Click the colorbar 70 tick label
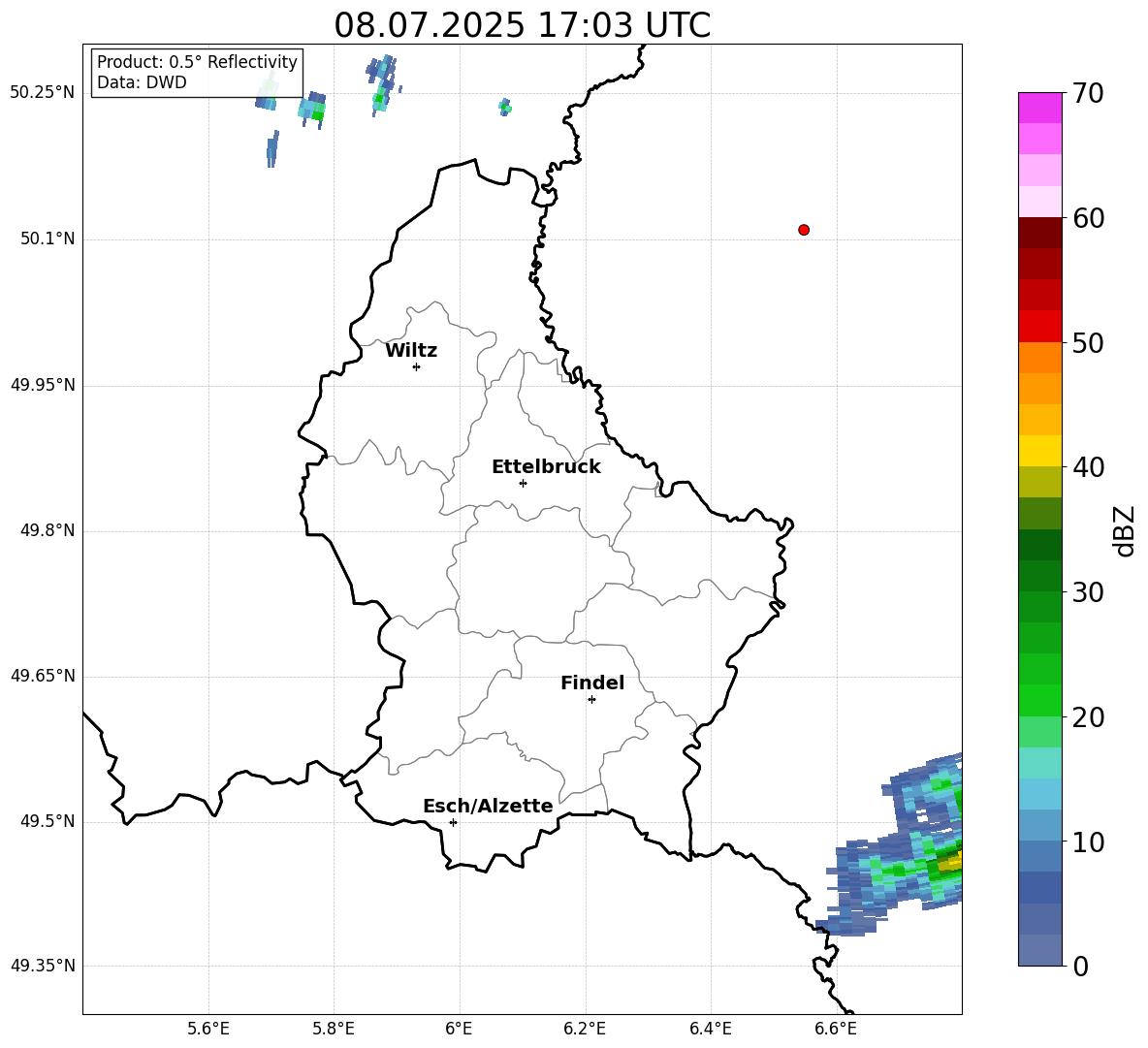Image resolution: width=1148 pixels, height=1048 pixels. click(x=1088, y=94)
